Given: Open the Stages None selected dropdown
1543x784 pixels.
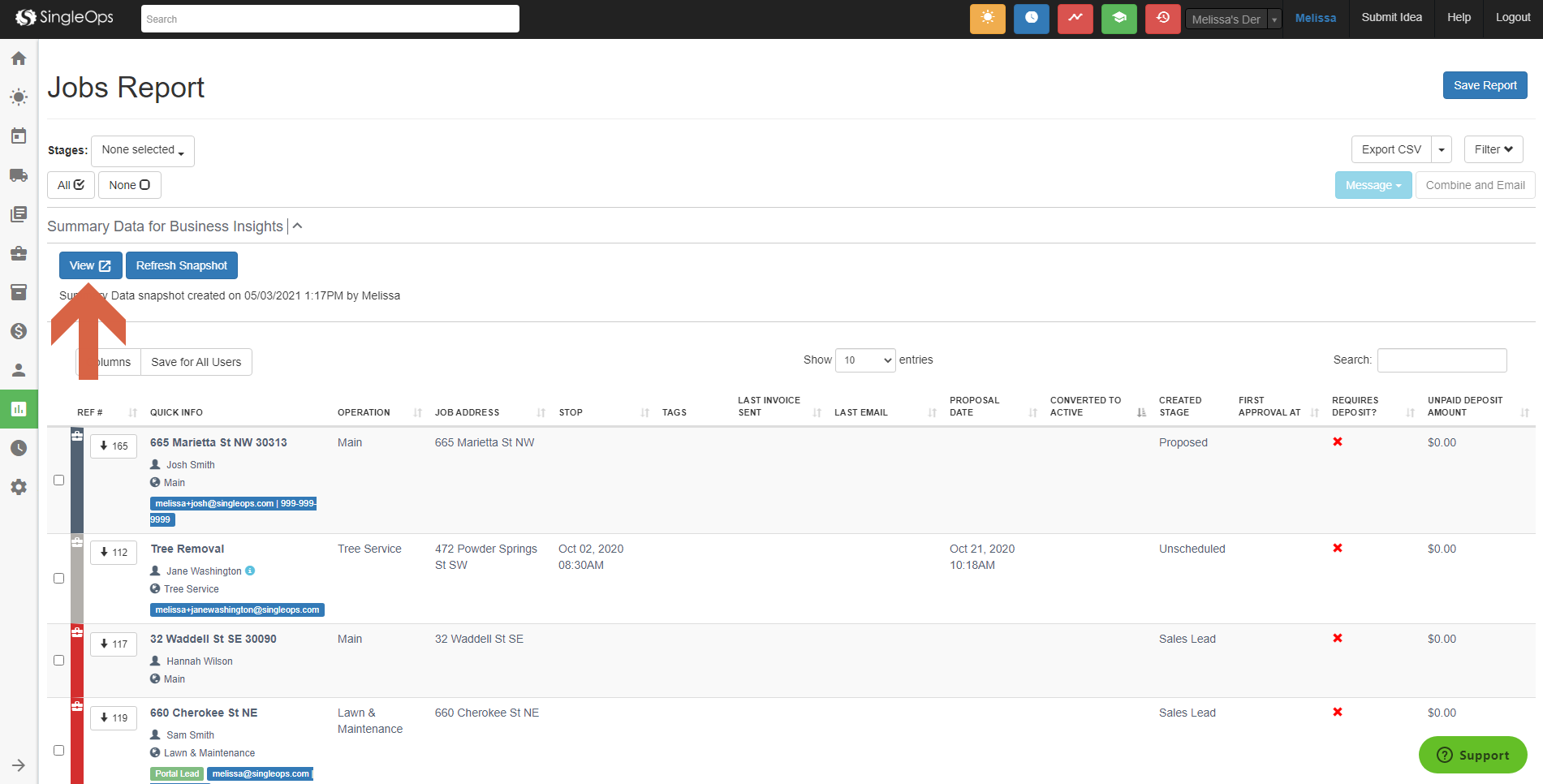Looking at the screenshot, I should coord(143,151).
